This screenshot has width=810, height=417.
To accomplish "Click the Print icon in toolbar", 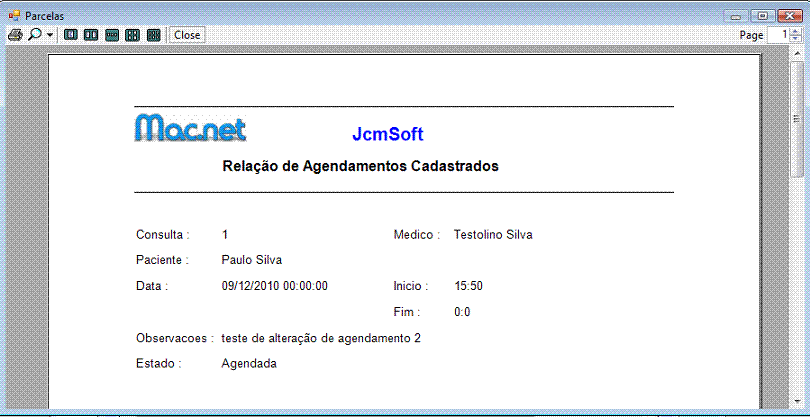I will click(15, 35).
